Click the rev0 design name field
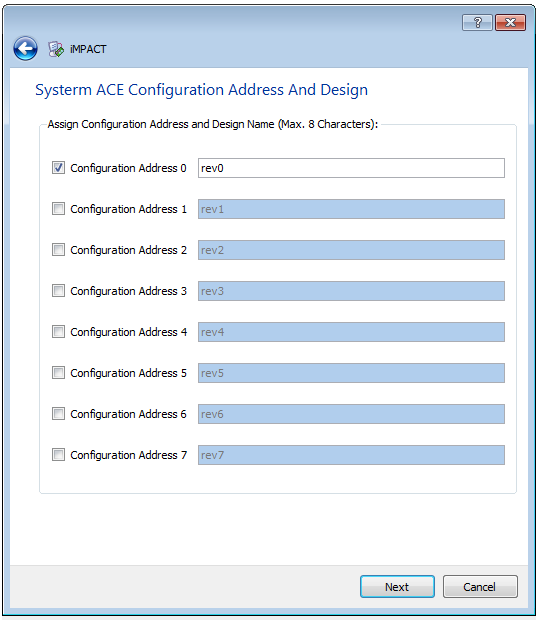This screenshot has width=540, height=620. 351,168
